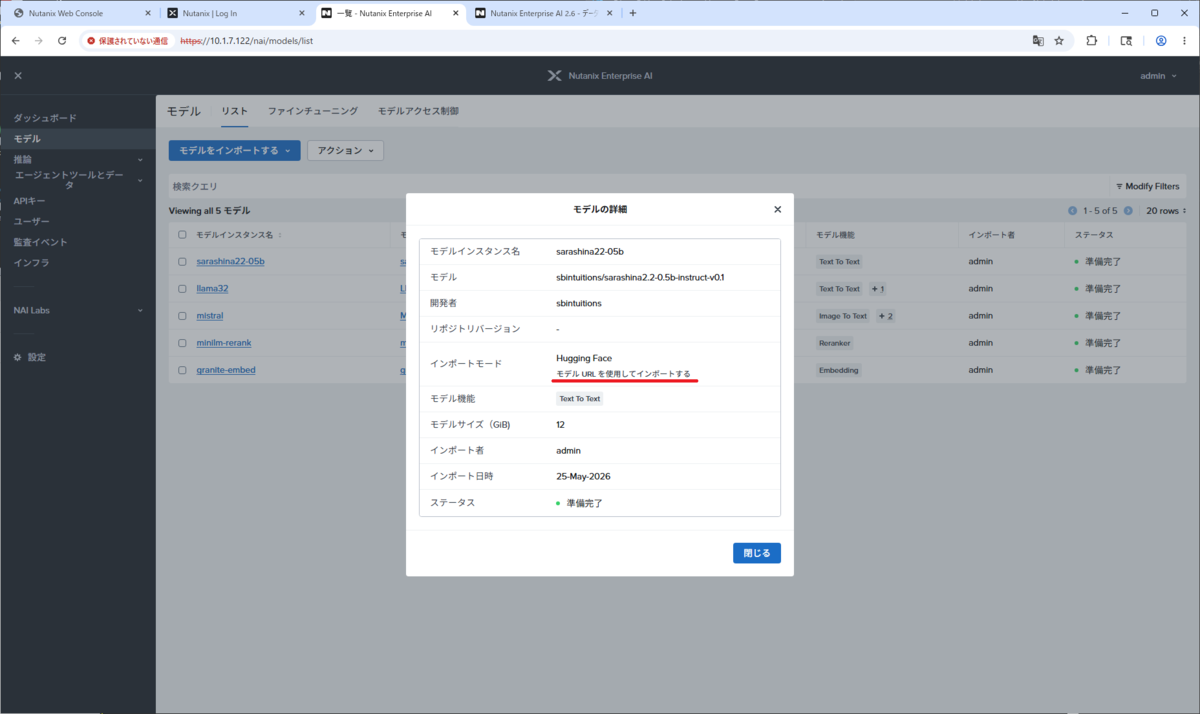Open the granite-embed model link
This screenshot has height=714, width=1200.
[226, 370]
